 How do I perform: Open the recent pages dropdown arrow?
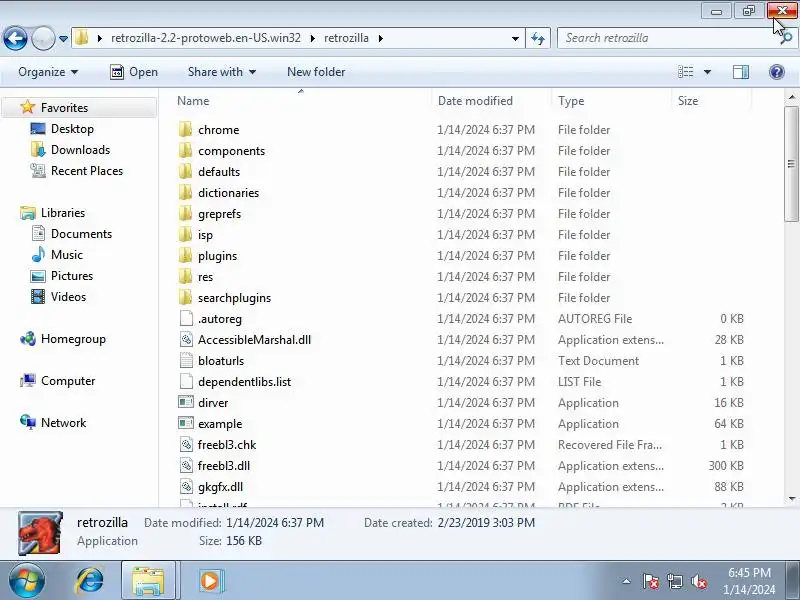(x=63, y=39)
